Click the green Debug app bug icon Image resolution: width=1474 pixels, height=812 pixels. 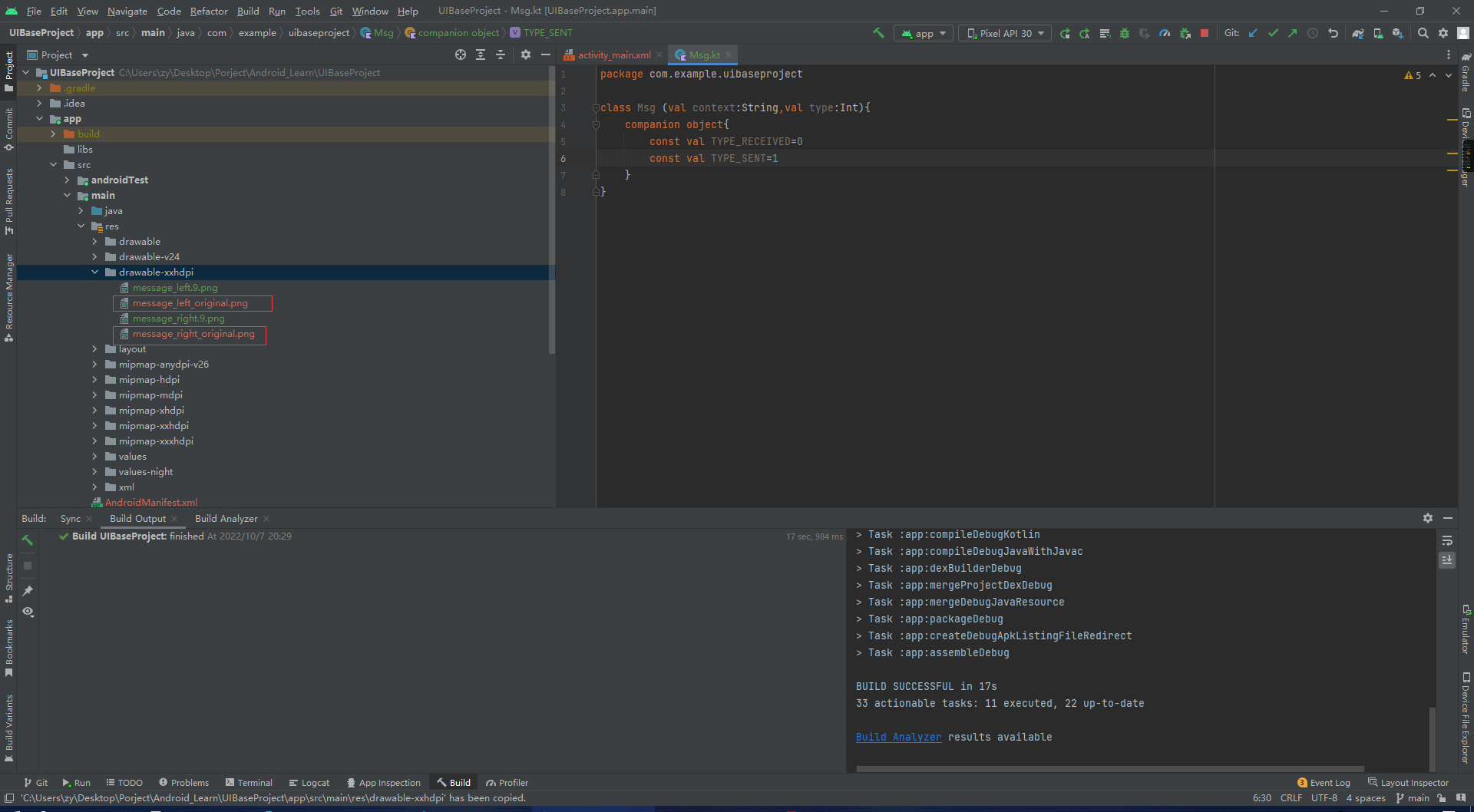(x=1125, y=33)
